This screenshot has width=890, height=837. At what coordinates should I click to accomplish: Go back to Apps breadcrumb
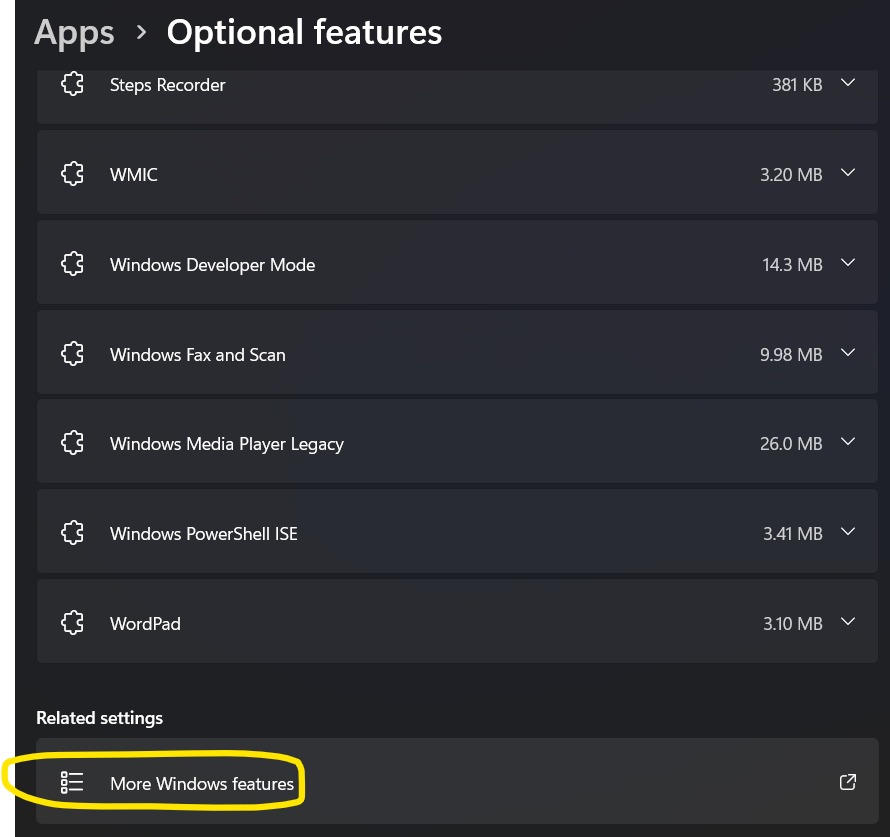74,32
